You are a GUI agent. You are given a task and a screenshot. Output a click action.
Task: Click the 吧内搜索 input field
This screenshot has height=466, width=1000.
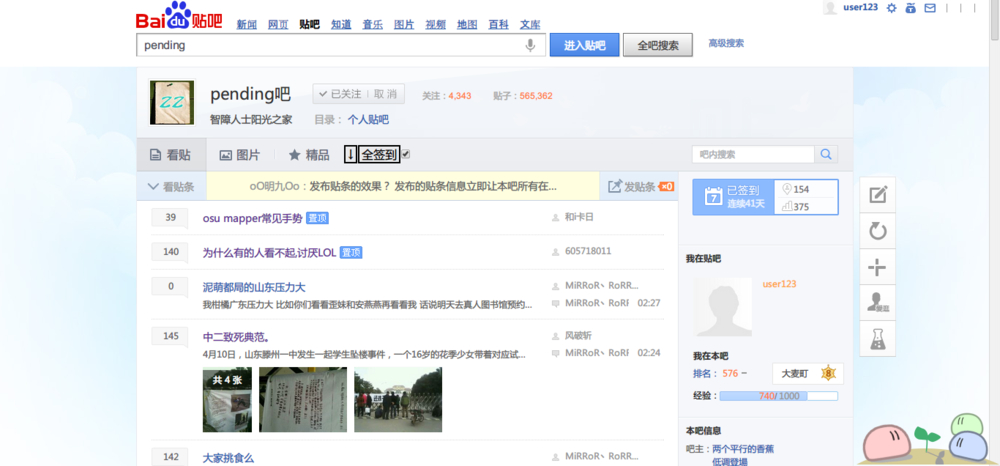[753, 154]
